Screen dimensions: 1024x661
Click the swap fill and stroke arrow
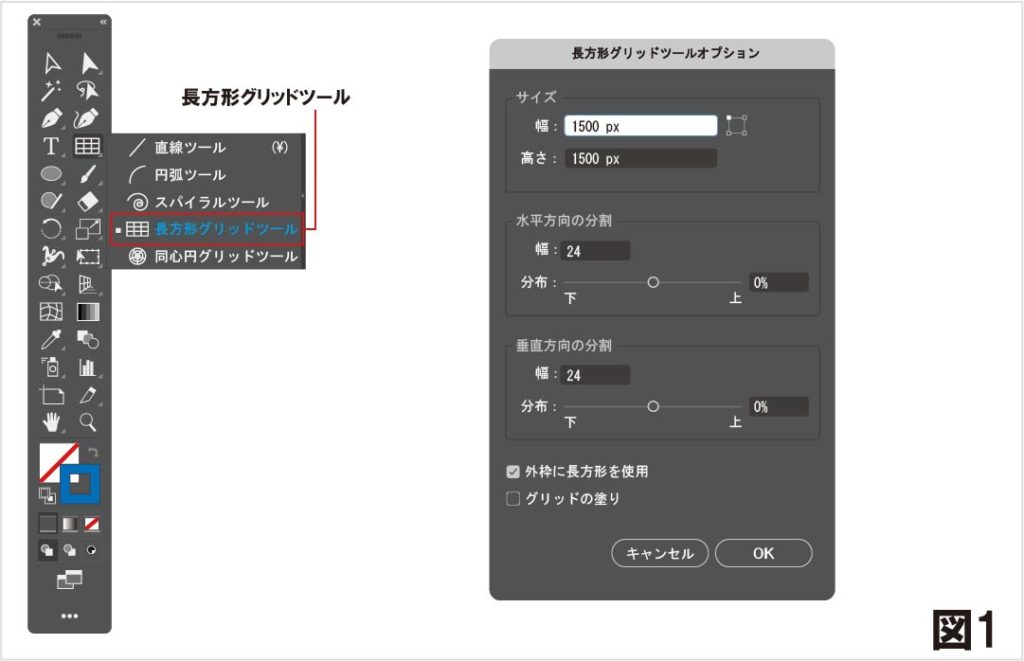click(93, 453)
